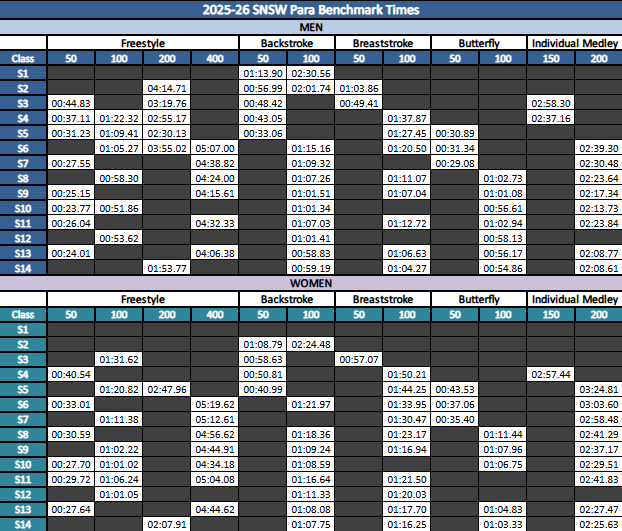The image size is (622, 531).
Task: Click the cell 00:53.62
Action: tap(119, 238)
